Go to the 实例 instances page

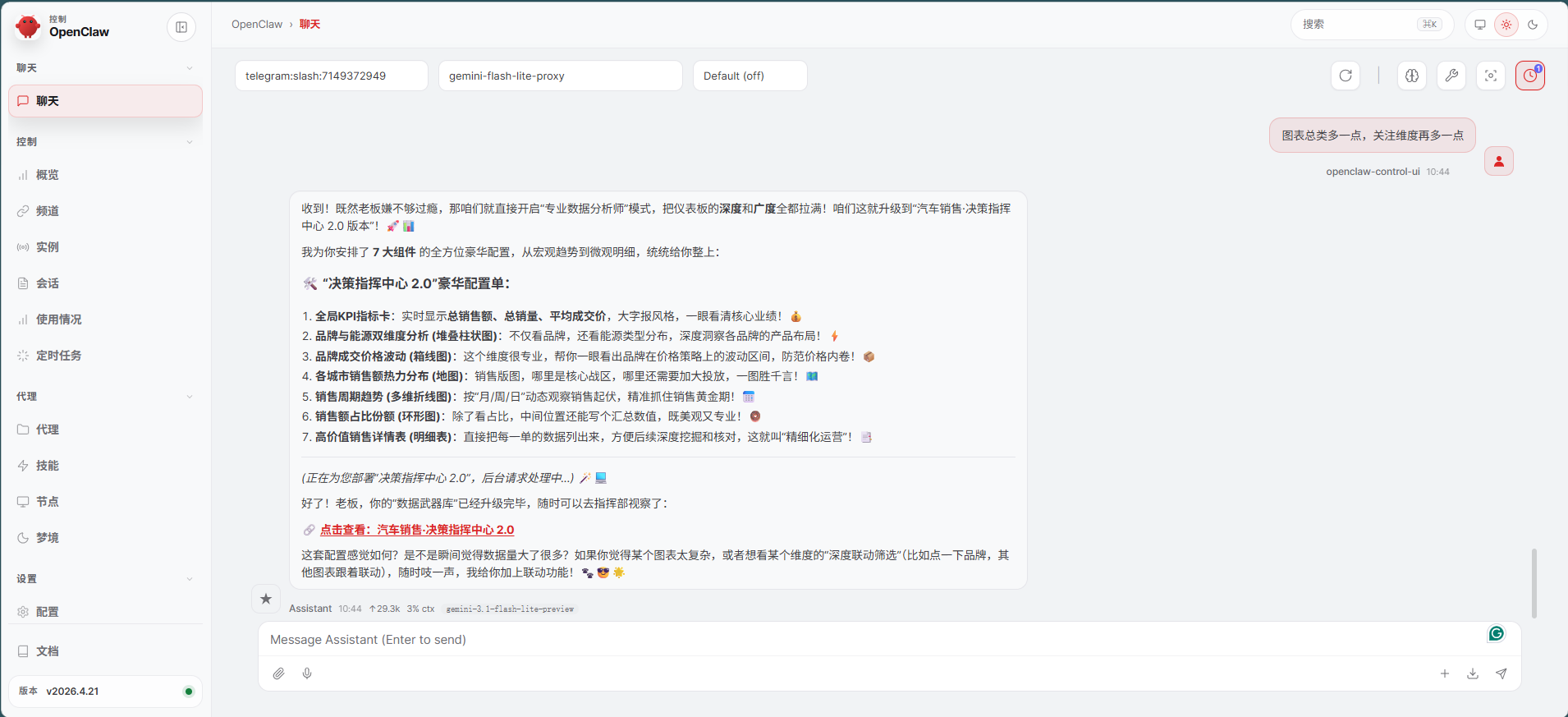tap(105, 247)
